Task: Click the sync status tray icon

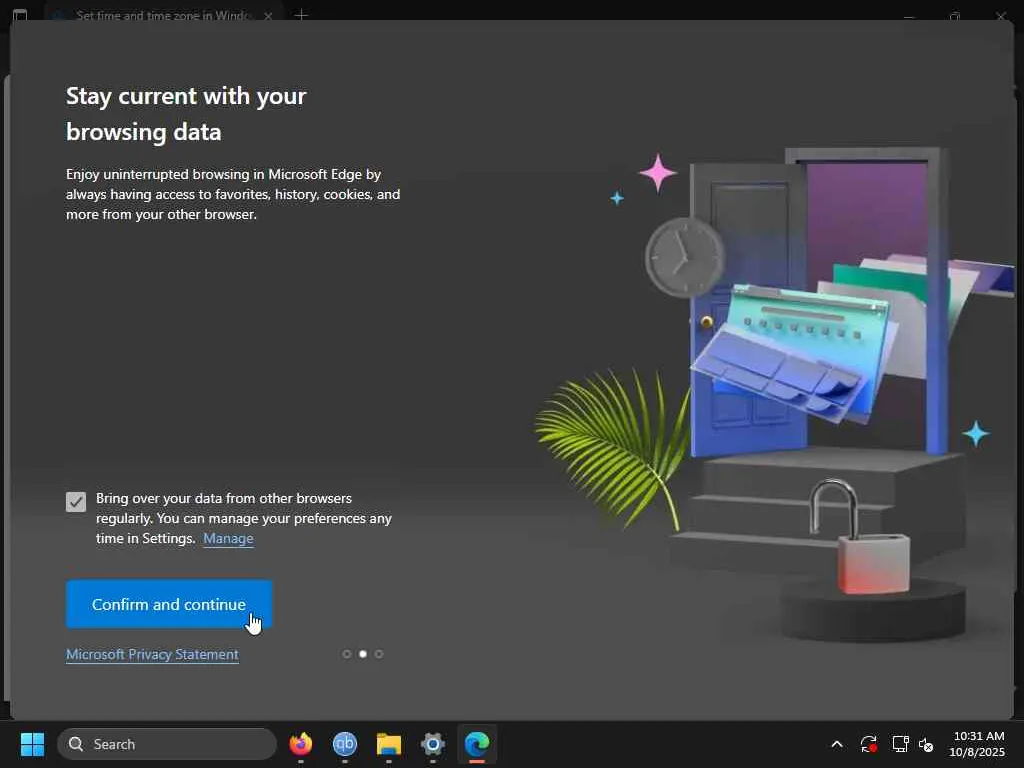Action: click(869, 744)
